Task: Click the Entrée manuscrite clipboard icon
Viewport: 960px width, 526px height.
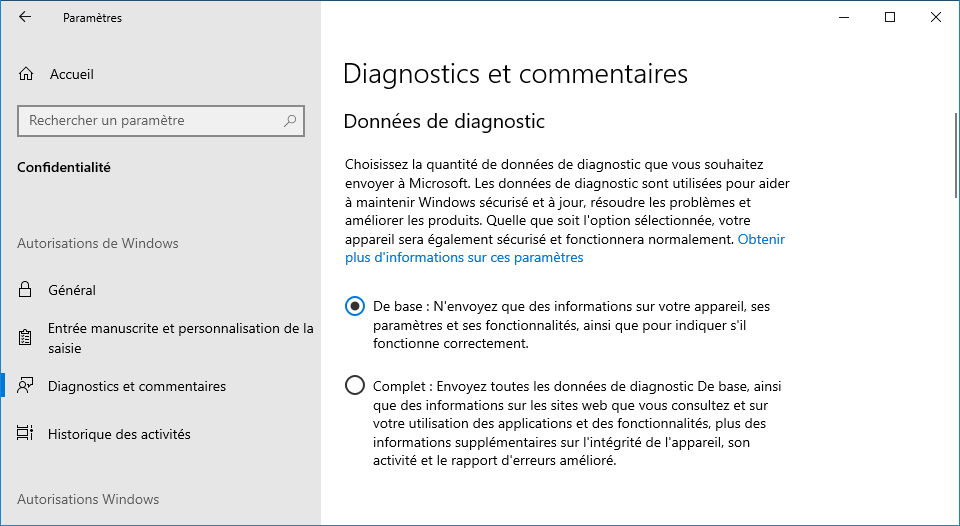Action: (x=25, y=337)
